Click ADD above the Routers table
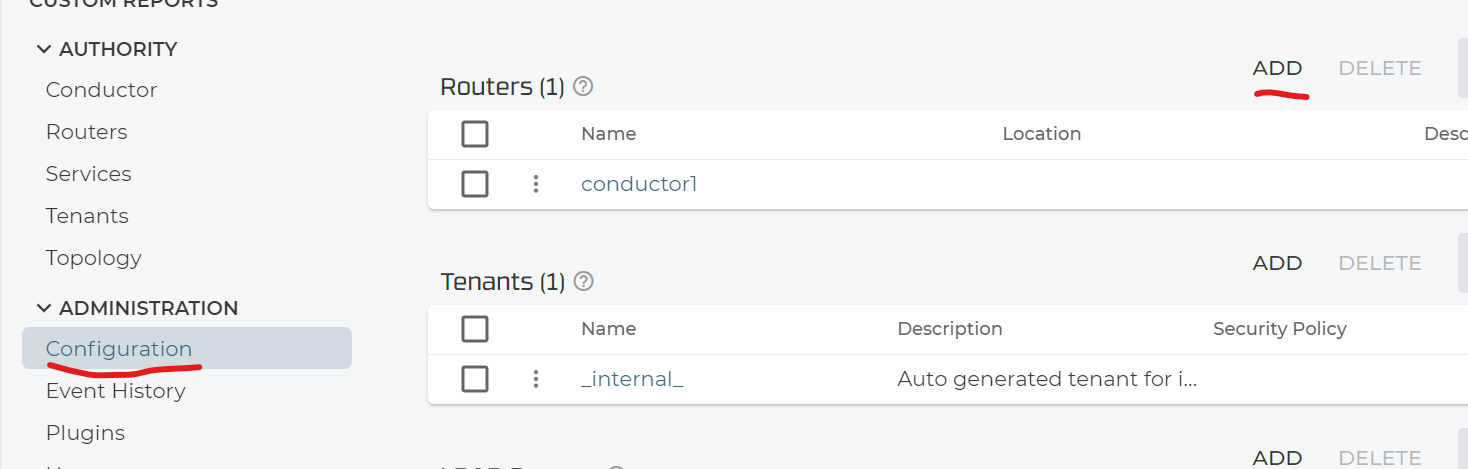 pyautogui.click(x=1277, y=68)
